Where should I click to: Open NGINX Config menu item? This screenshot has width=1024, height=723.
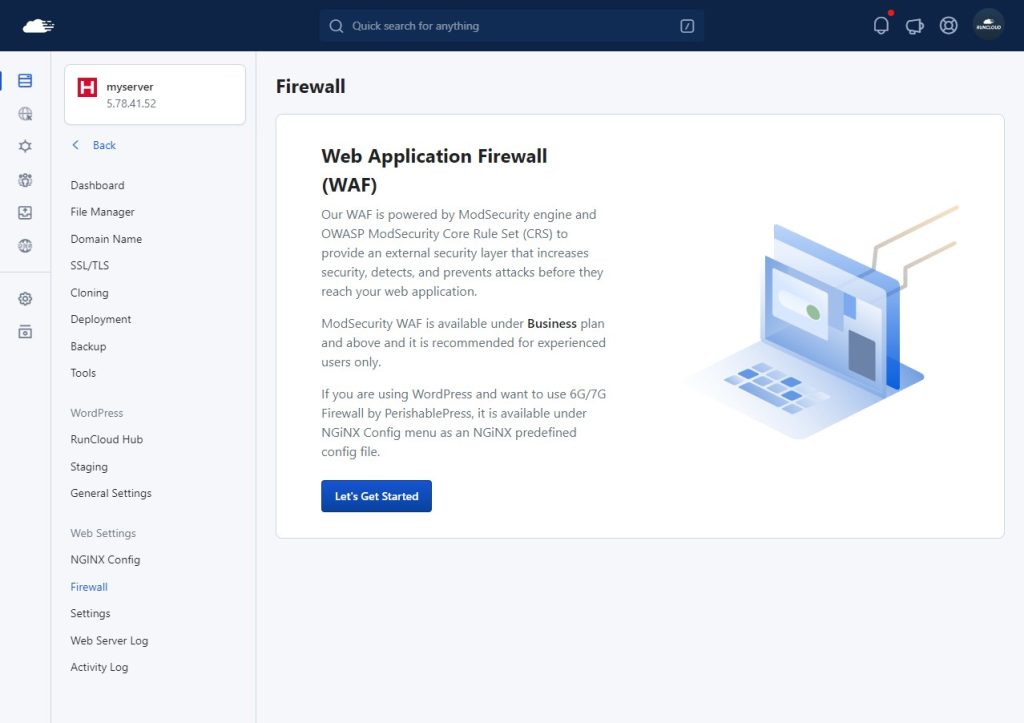click(105, 560)
